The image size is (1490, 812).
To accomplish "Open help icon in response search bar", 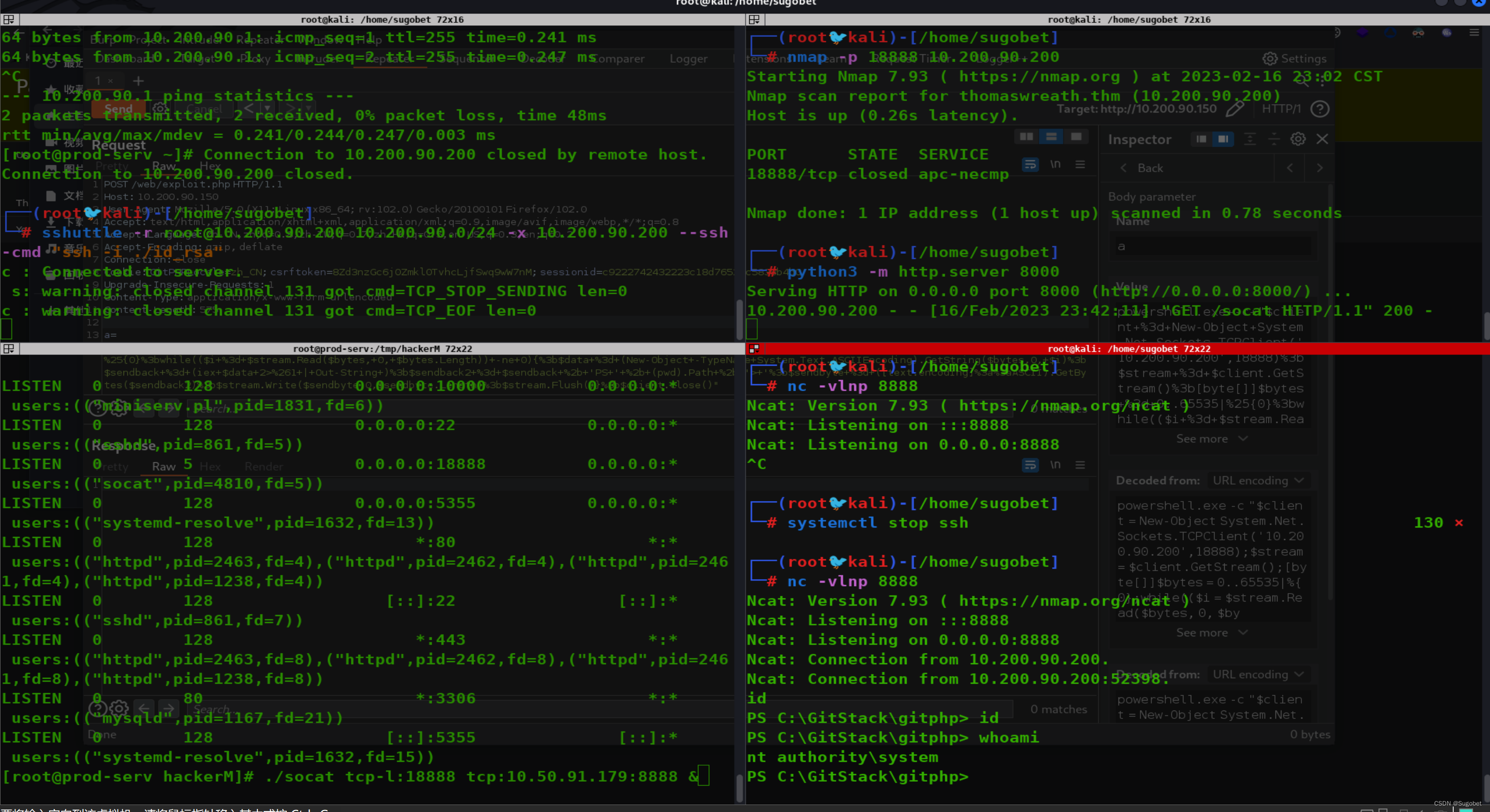I will coord(98,709).
